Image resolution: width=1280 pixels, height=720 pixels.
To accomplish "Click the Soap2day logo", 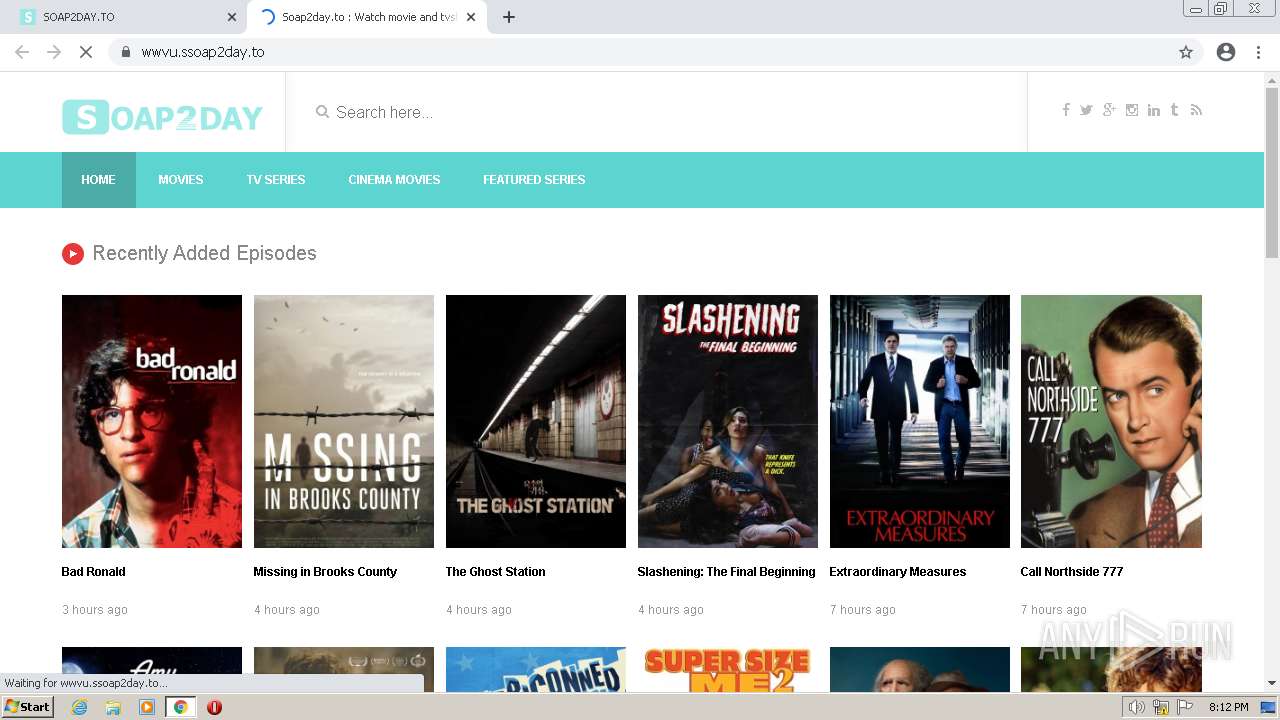I will [x=162, y=117].
